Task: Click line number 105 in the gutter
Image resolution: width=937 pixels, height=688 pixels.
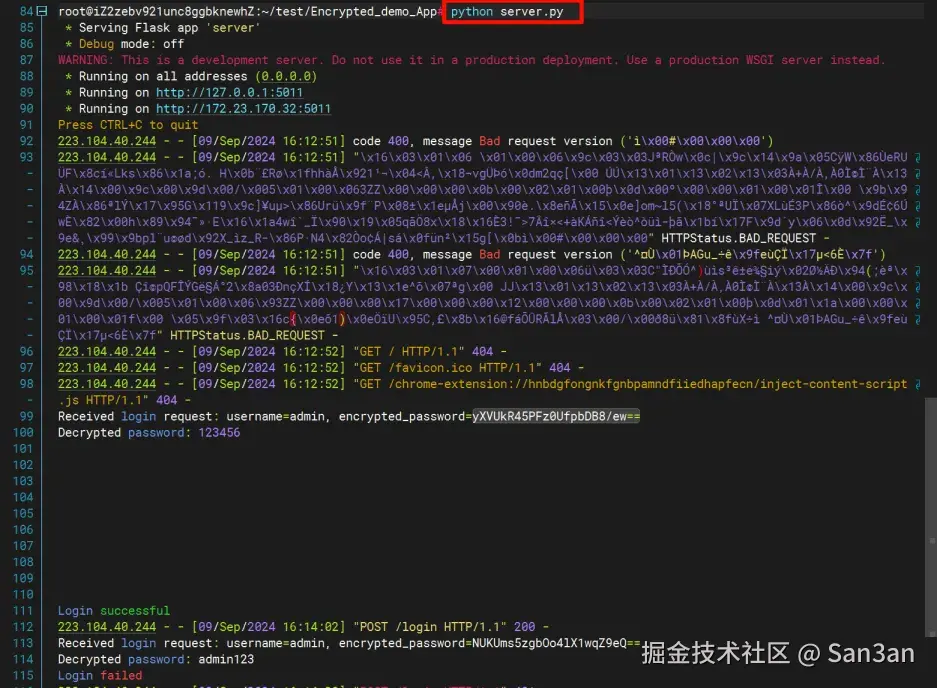Action: coord(23,513)
